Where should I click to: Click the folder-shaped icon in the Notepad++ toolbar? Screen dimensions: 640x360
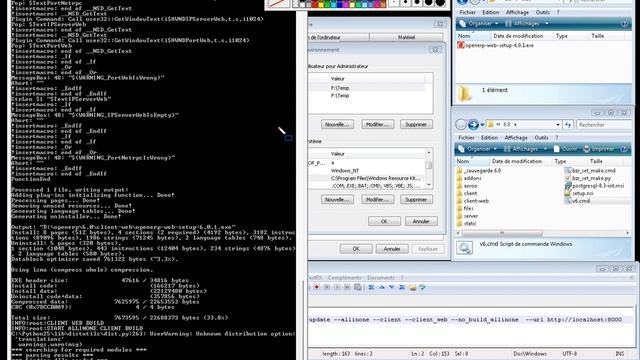pyautogui.click(x=413, y=287)
